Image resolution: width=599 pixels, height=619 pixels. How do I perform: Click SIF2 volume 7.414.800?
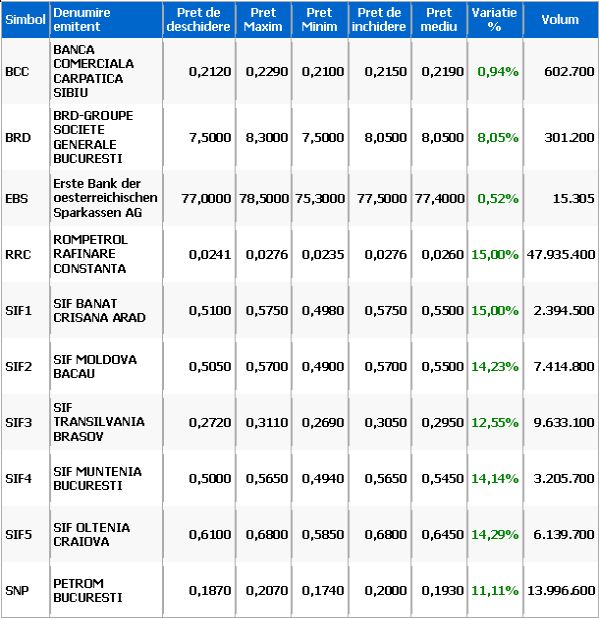(564, 367)
